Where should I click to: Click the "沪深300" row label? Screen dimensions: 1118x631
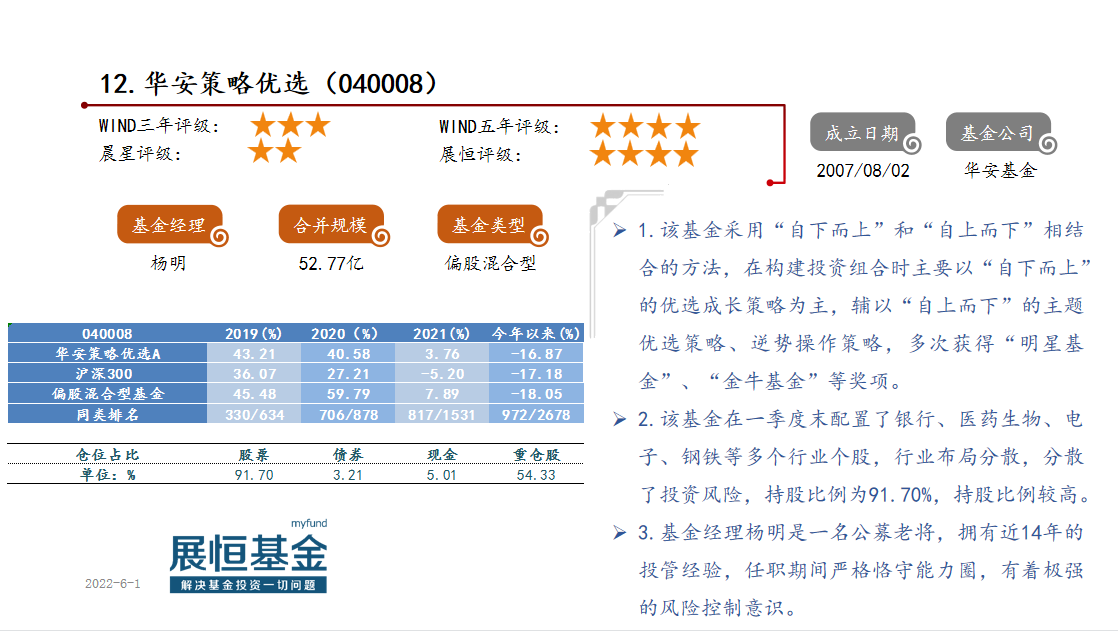tap(108, 374)
